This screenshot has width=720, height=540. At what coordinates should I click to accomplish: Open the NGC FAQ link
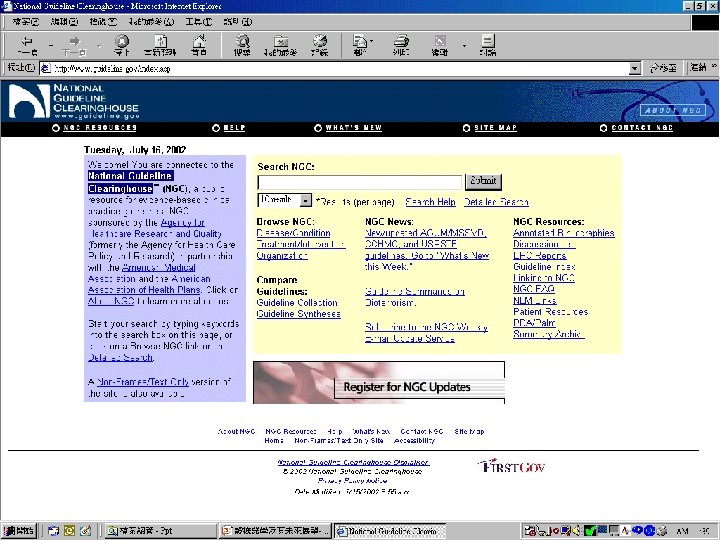tap(534, 289)
